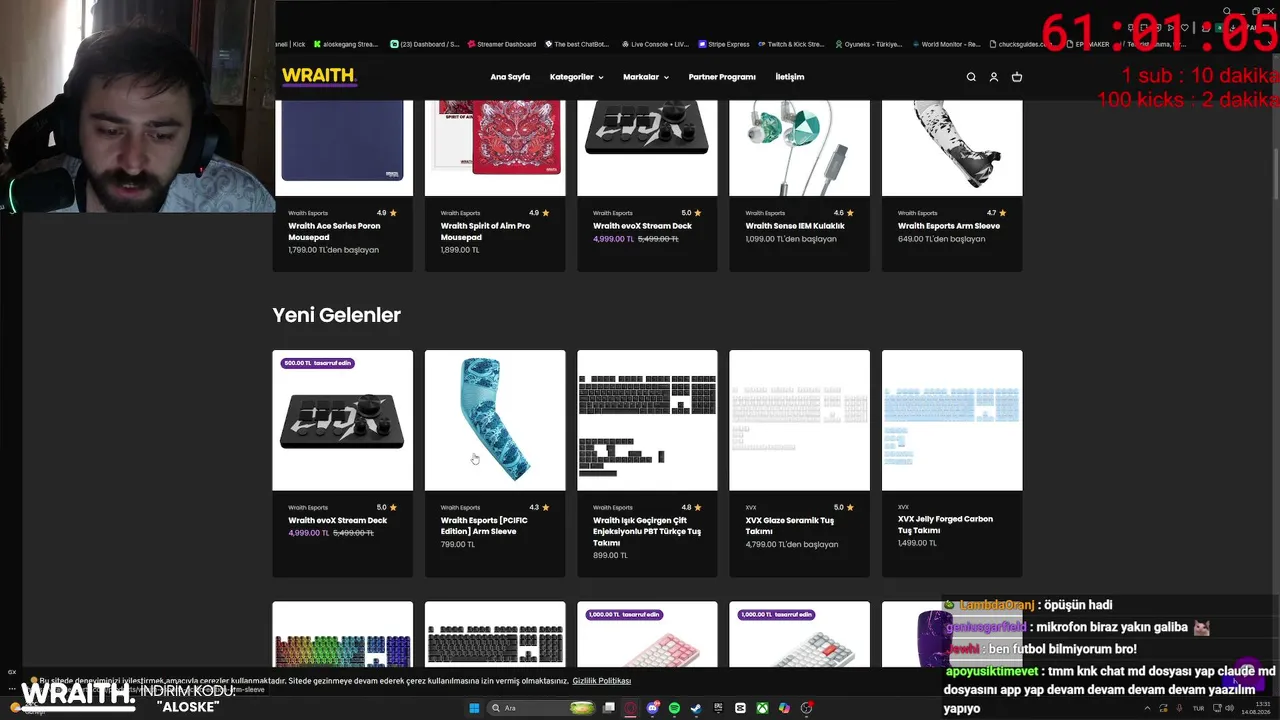Screen dimensions: 1280x720
Task: Open the Oyuneks - Türkiye bookmark
Action: point(868,44)
